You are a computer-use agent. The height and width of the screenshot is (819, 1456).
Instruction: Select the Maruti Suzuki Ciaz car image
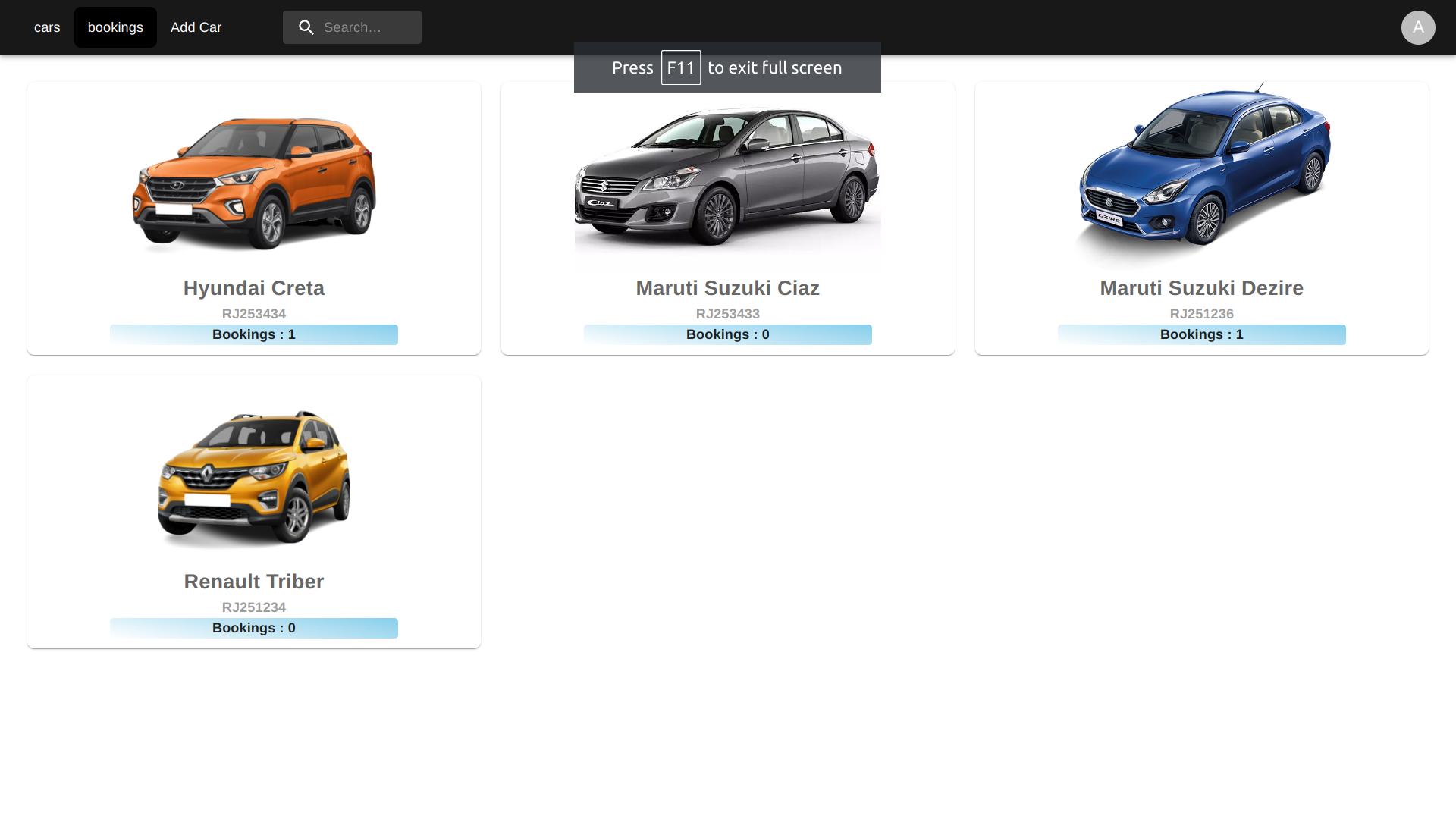(728, 177)
